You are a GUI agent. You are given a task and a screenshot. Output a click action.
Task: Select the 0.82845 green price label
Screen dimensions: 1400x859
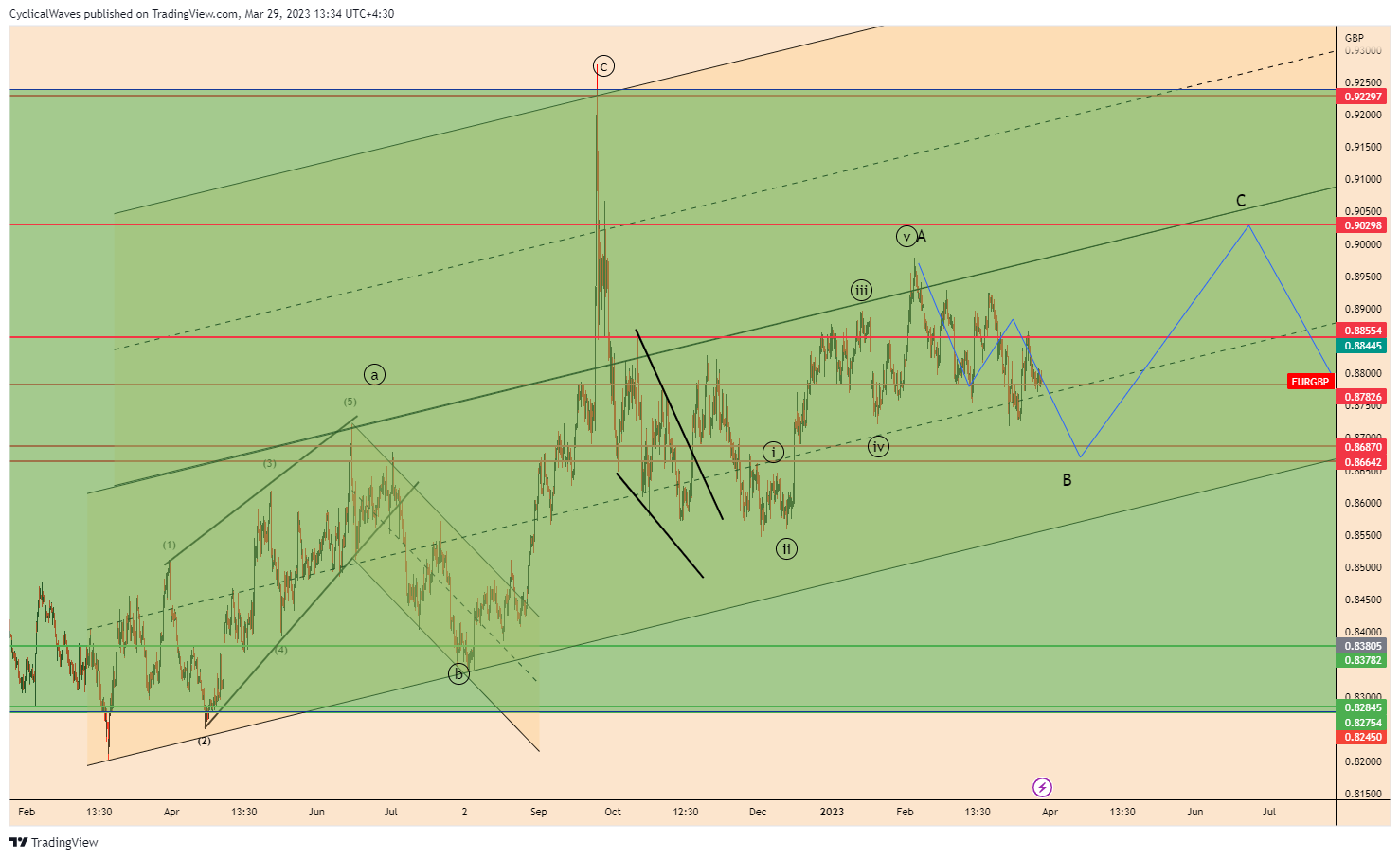[1363, 707]
